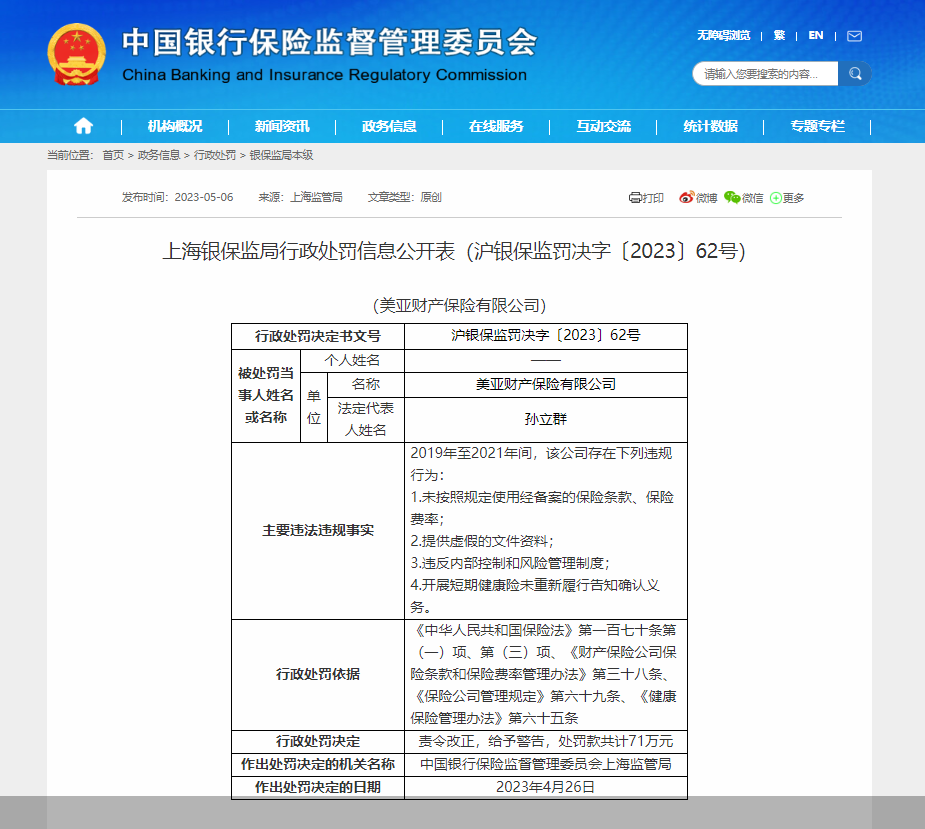
Task: Click the national emblem logo
Action: (x=77, y=54)
